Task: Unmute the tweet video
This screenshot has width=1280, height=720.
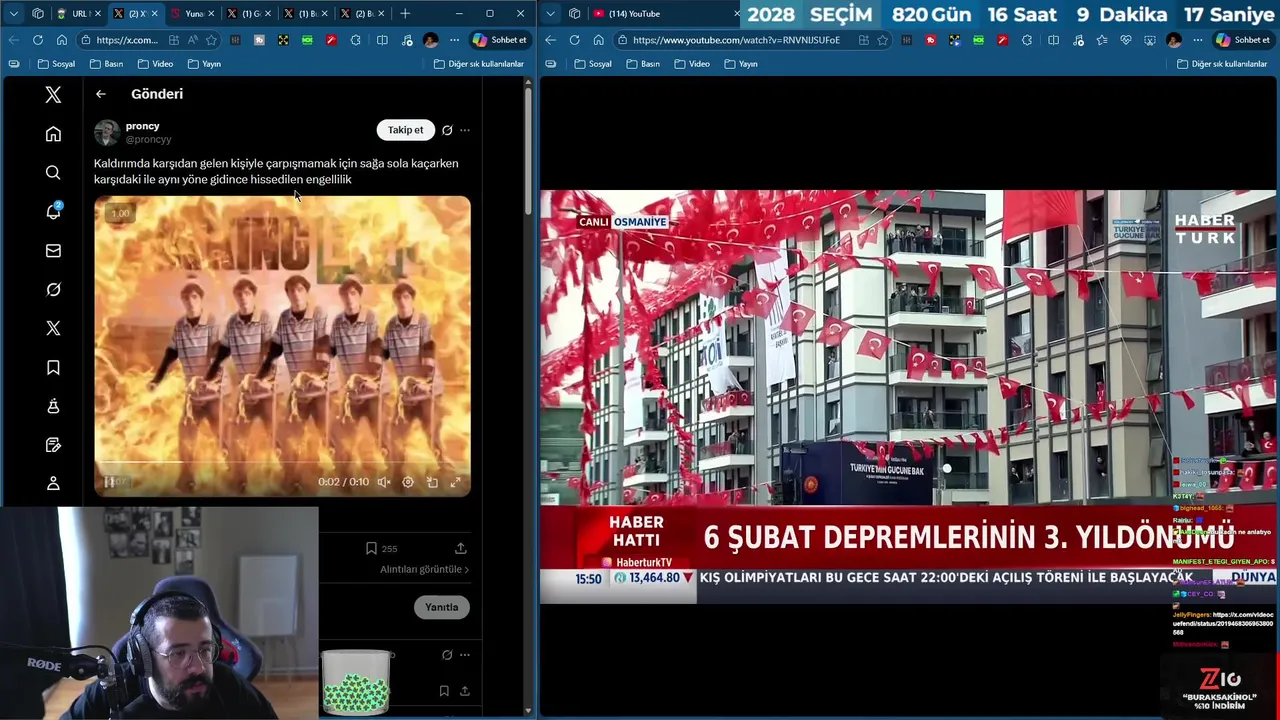Action: [x=384, y=482]
